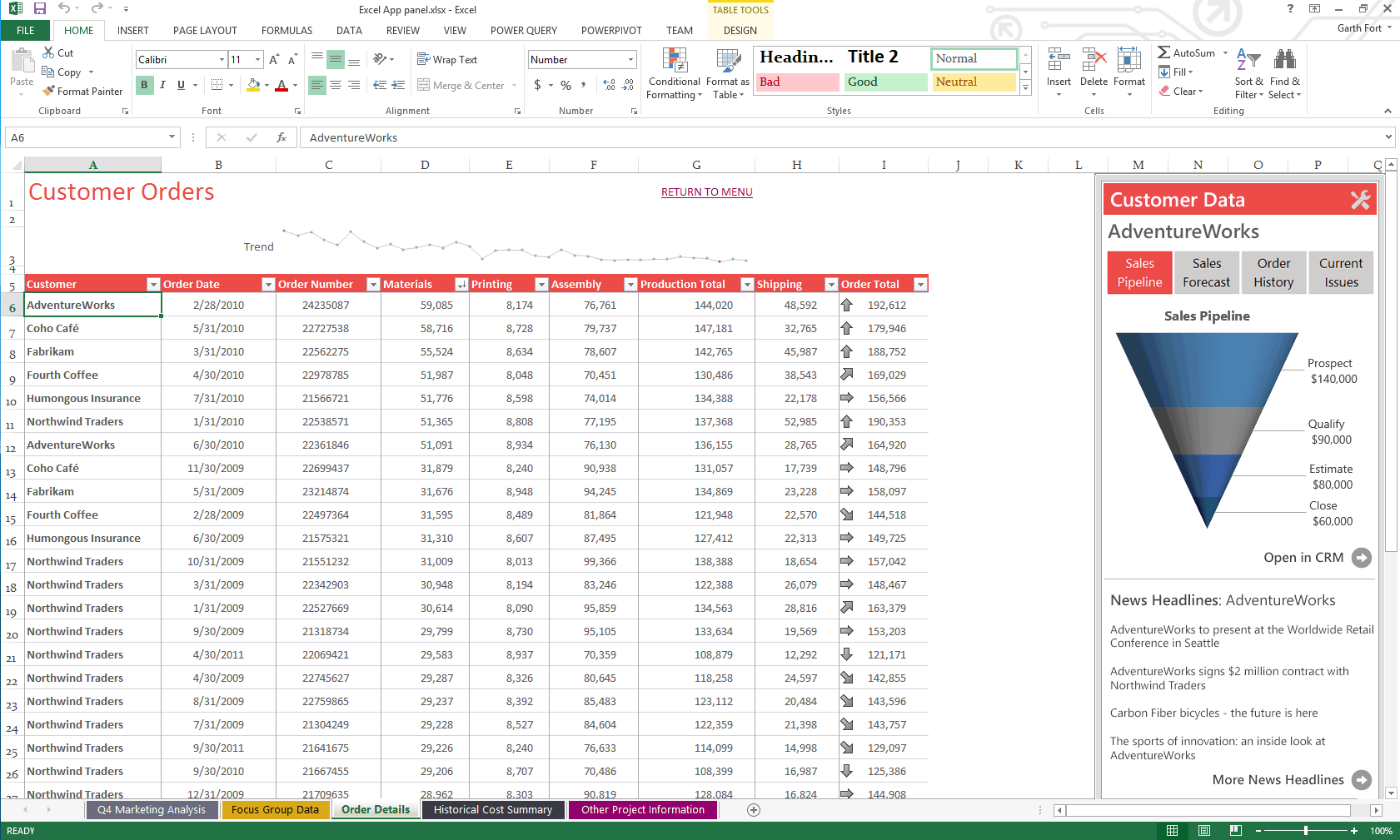Apply the Bad cell style
The image size is (1400, 840).
click(799, 82)
